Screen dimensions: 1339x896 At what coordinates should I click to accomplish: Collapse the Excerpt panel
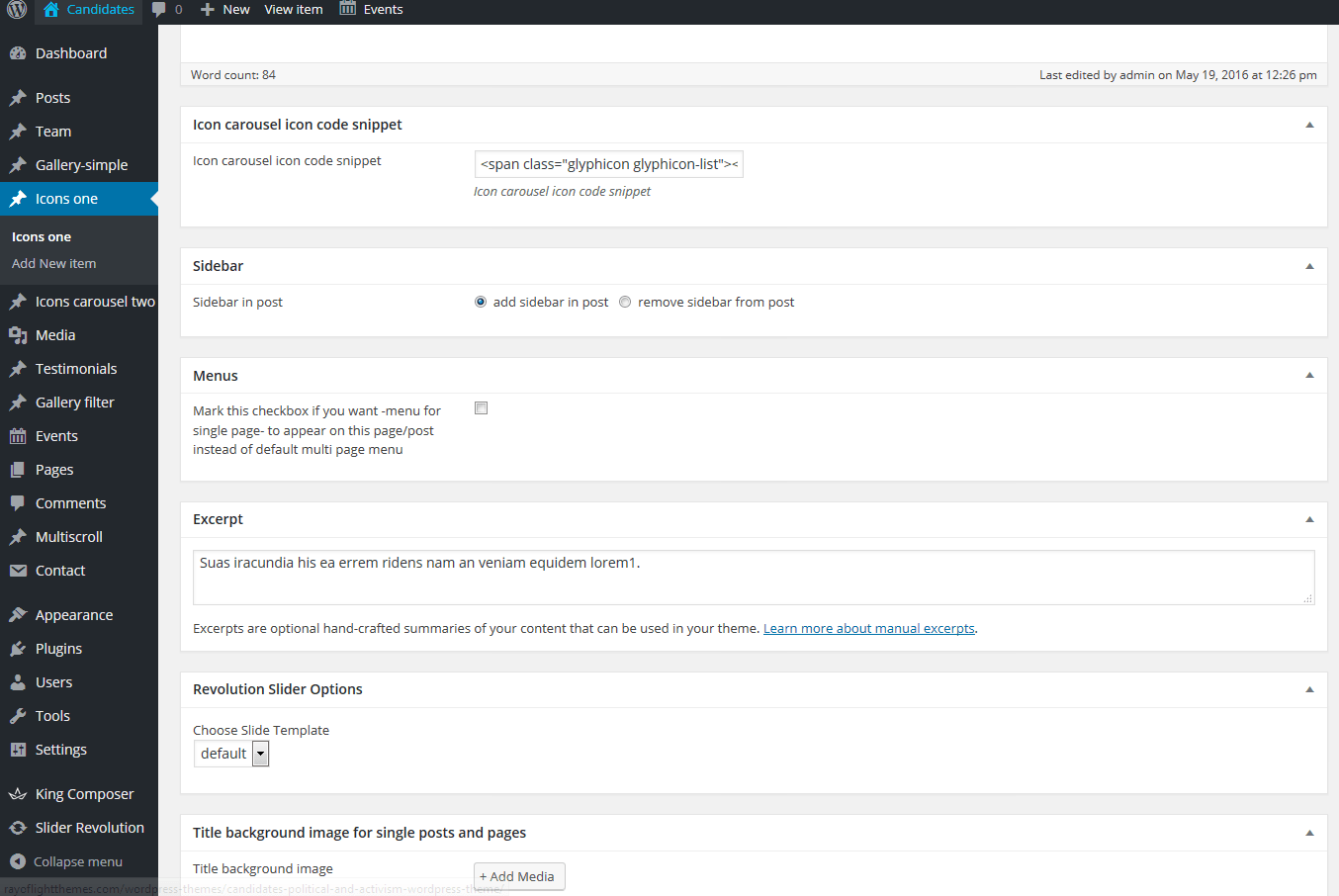[x=1309, y=519]
